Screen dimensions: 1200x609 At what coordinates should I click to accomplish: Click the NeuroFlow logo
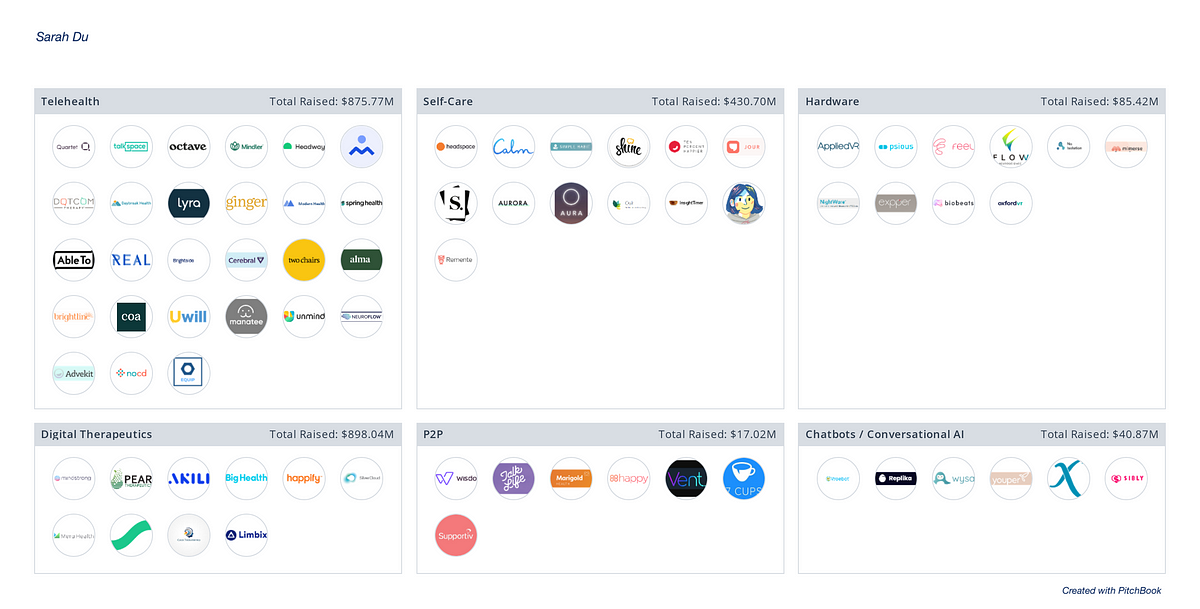(x=361, y=317)
